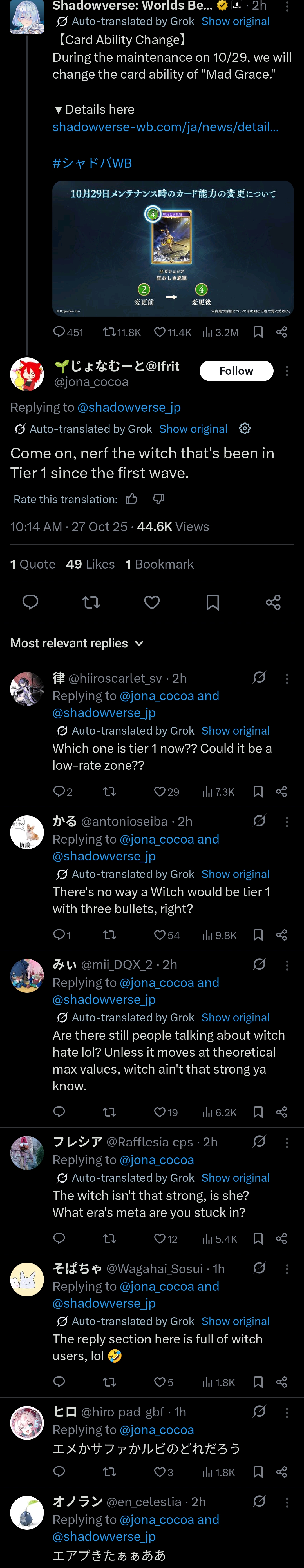Open translation settings gear icon
Viewport: 304px width, 1568px height.
coord(245,429)
